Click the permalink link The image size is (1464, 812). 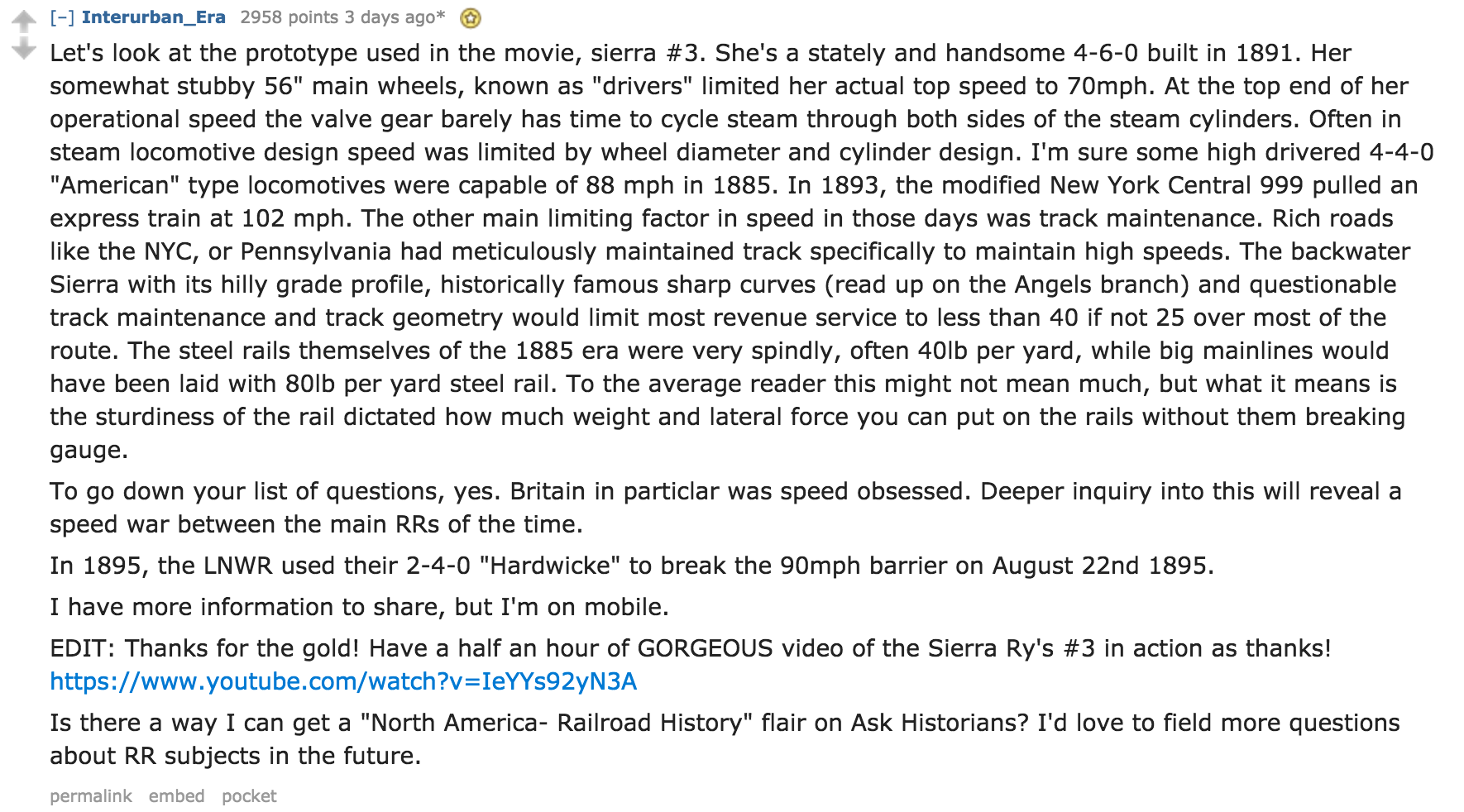[x=90, y=796]
